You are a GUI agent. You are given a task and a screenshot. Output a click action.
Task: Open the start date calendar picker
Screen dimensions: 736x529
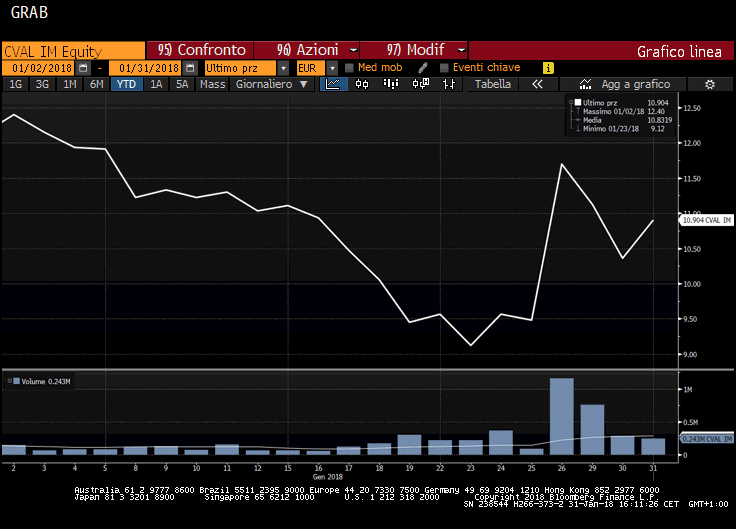click(83, 68)
